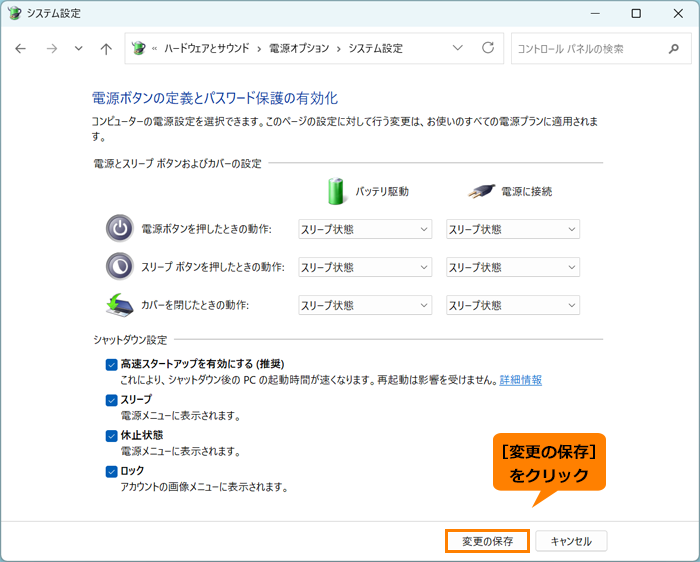Go back with the left arrow
Screen dimensions: 700x562
pos(21,48)
